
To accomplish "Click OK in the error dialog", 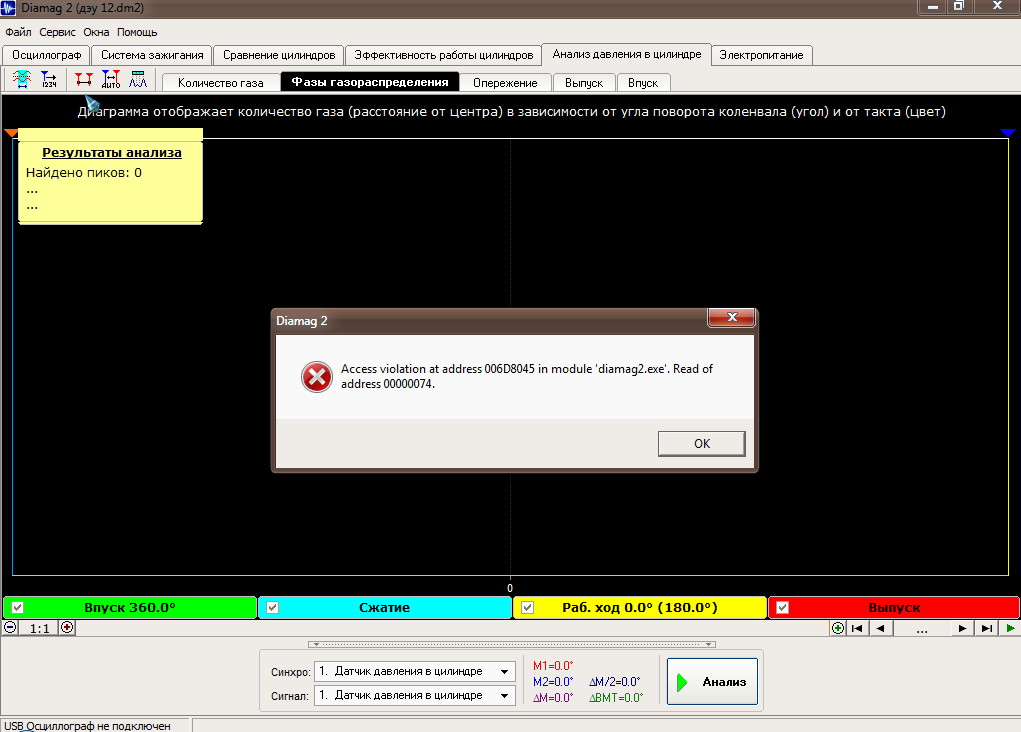I will click(x=702, y=443).
